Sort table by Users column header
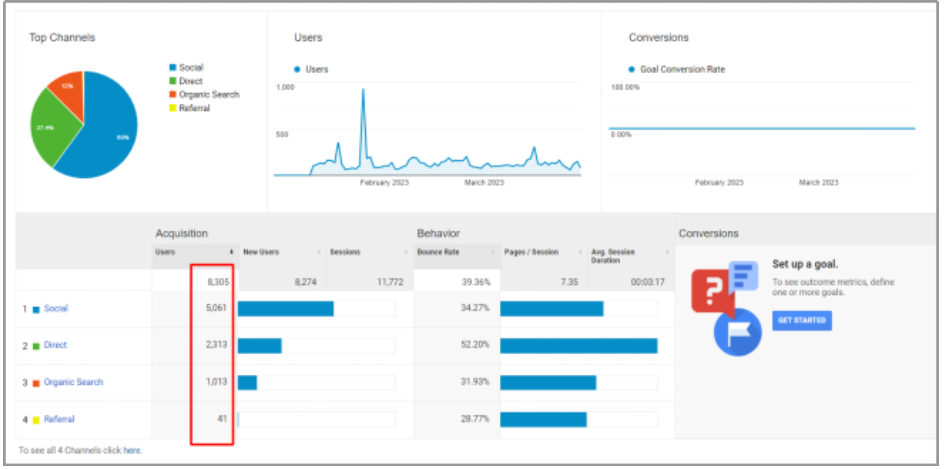Screen dimensions: 944x469 pyautogui.click(x=166, y=252)
